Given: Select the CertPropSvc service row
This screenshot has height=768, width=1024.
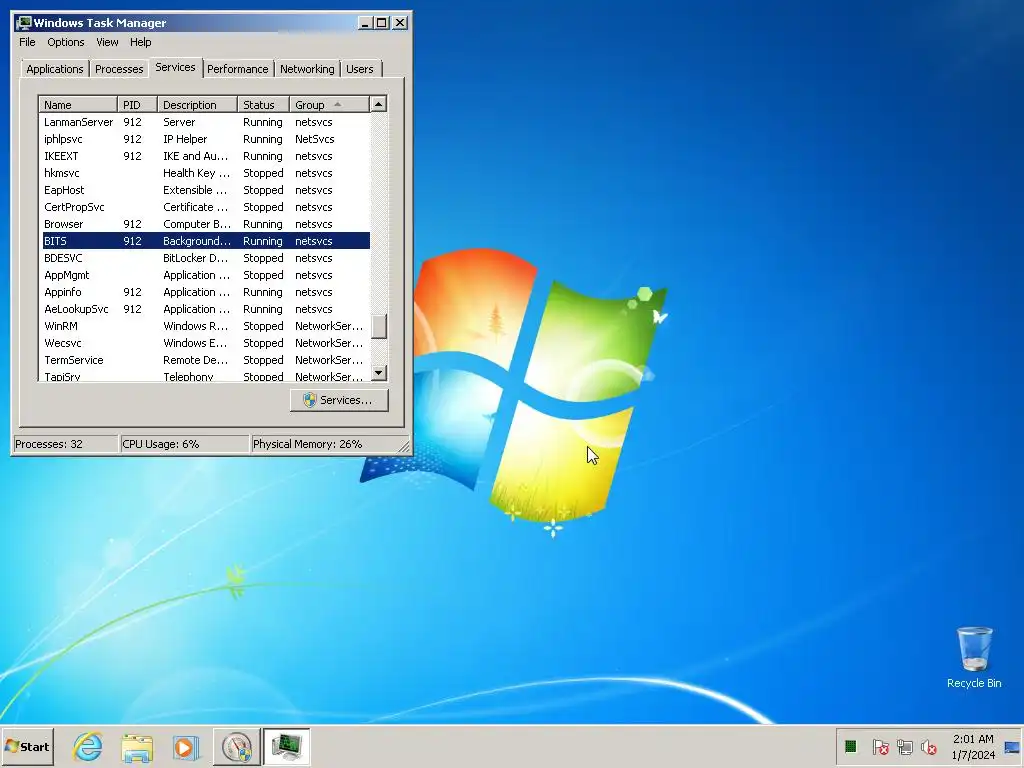Looking at the screenshot, I should pos(206,207).
